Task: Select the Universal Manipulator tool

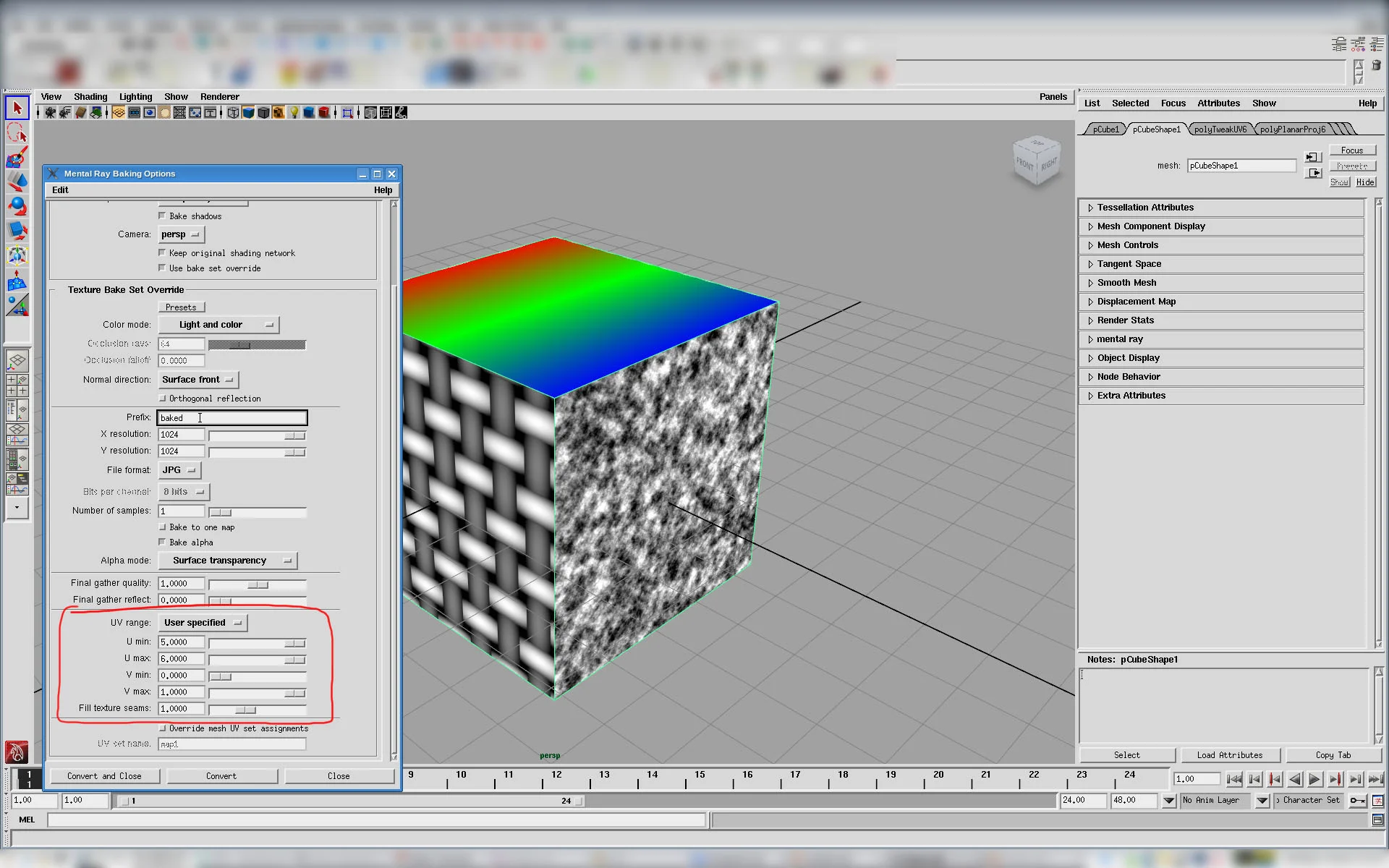Action: pos(17,255)
